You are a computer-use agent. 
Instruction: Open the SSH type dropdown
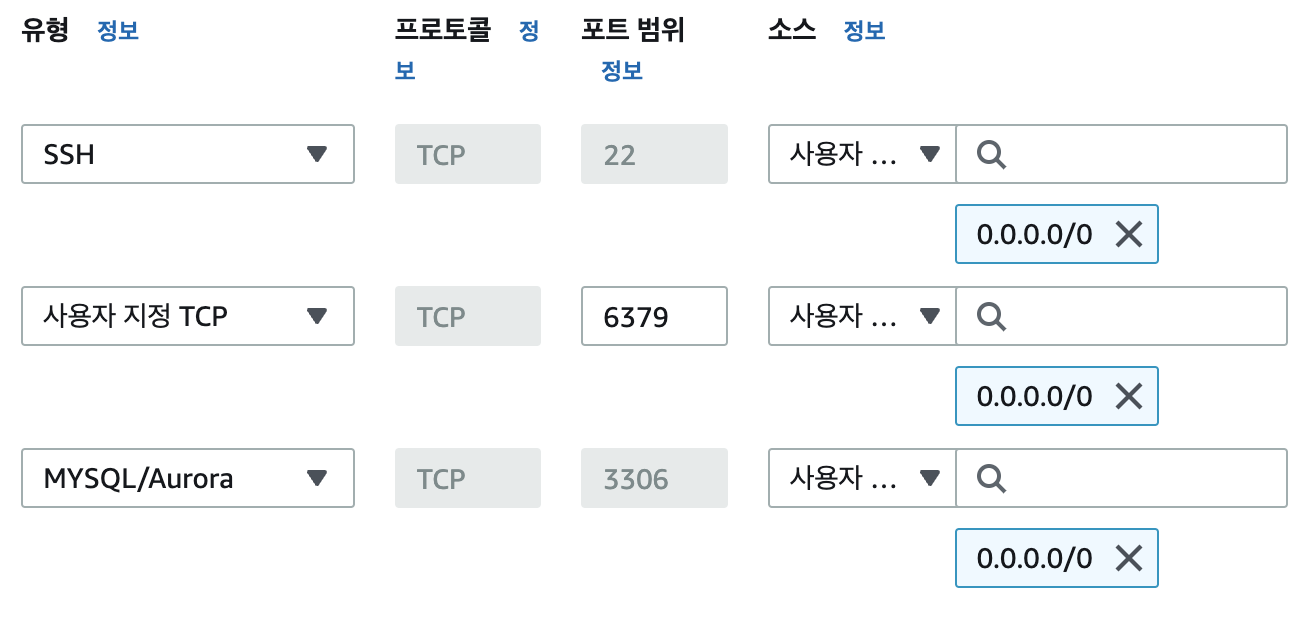tap(188, 154)
